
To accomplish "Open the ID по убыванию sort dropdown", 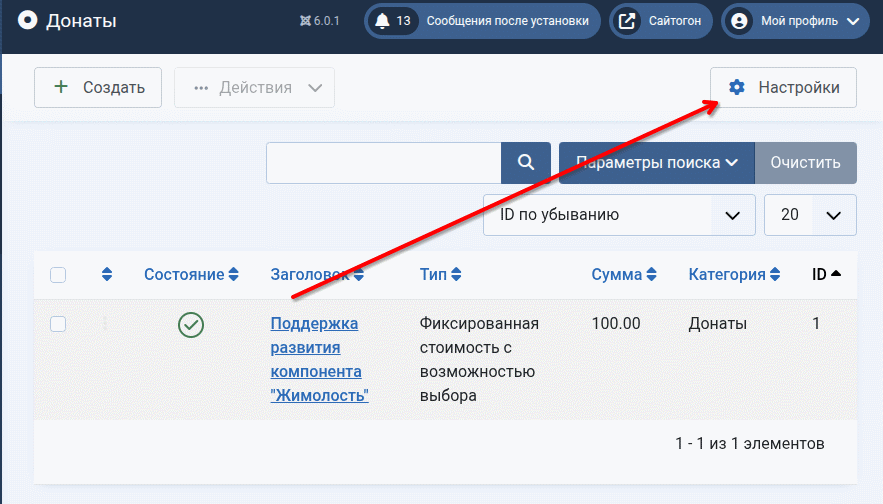I will (x=618, y=215).
